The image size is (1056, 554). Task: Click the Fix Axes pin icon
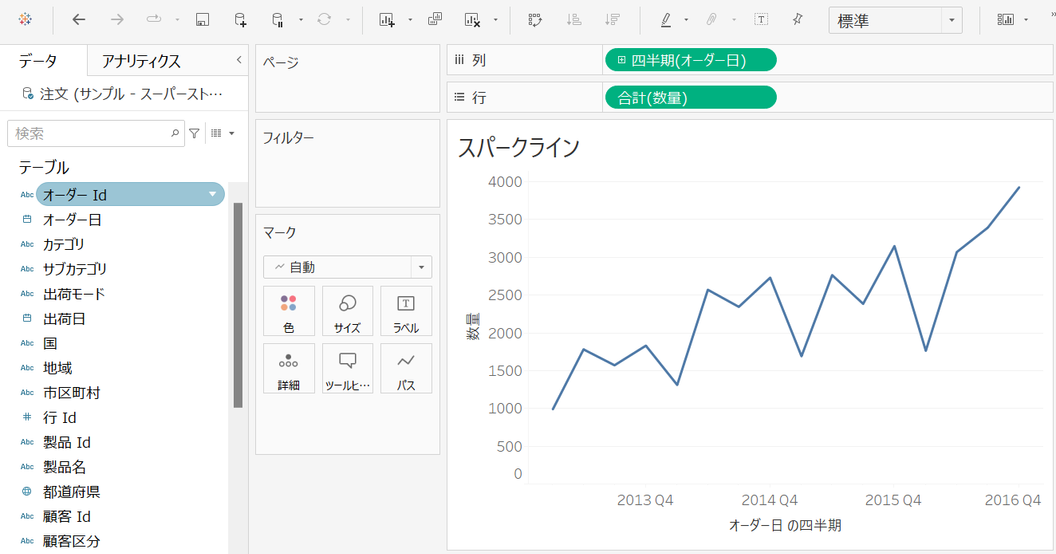pyautogui.click(x=797, y=20)
